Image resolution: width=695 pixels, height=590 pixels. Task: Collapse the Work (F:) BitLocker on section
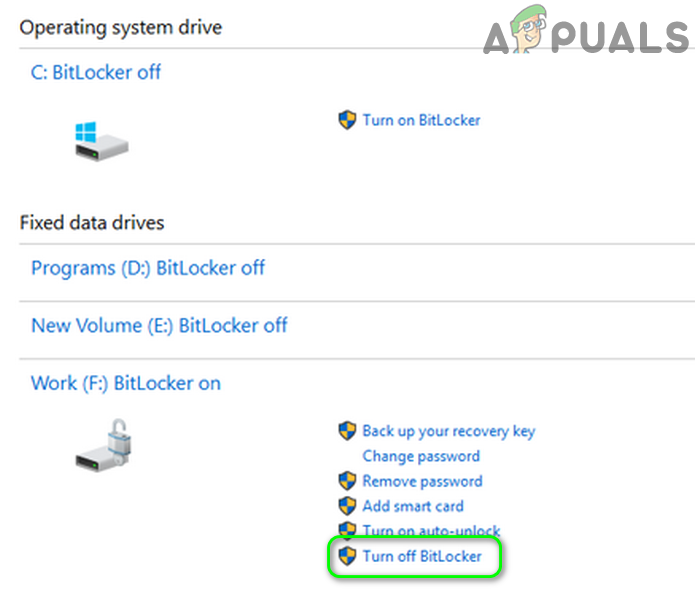coord(126,383)
